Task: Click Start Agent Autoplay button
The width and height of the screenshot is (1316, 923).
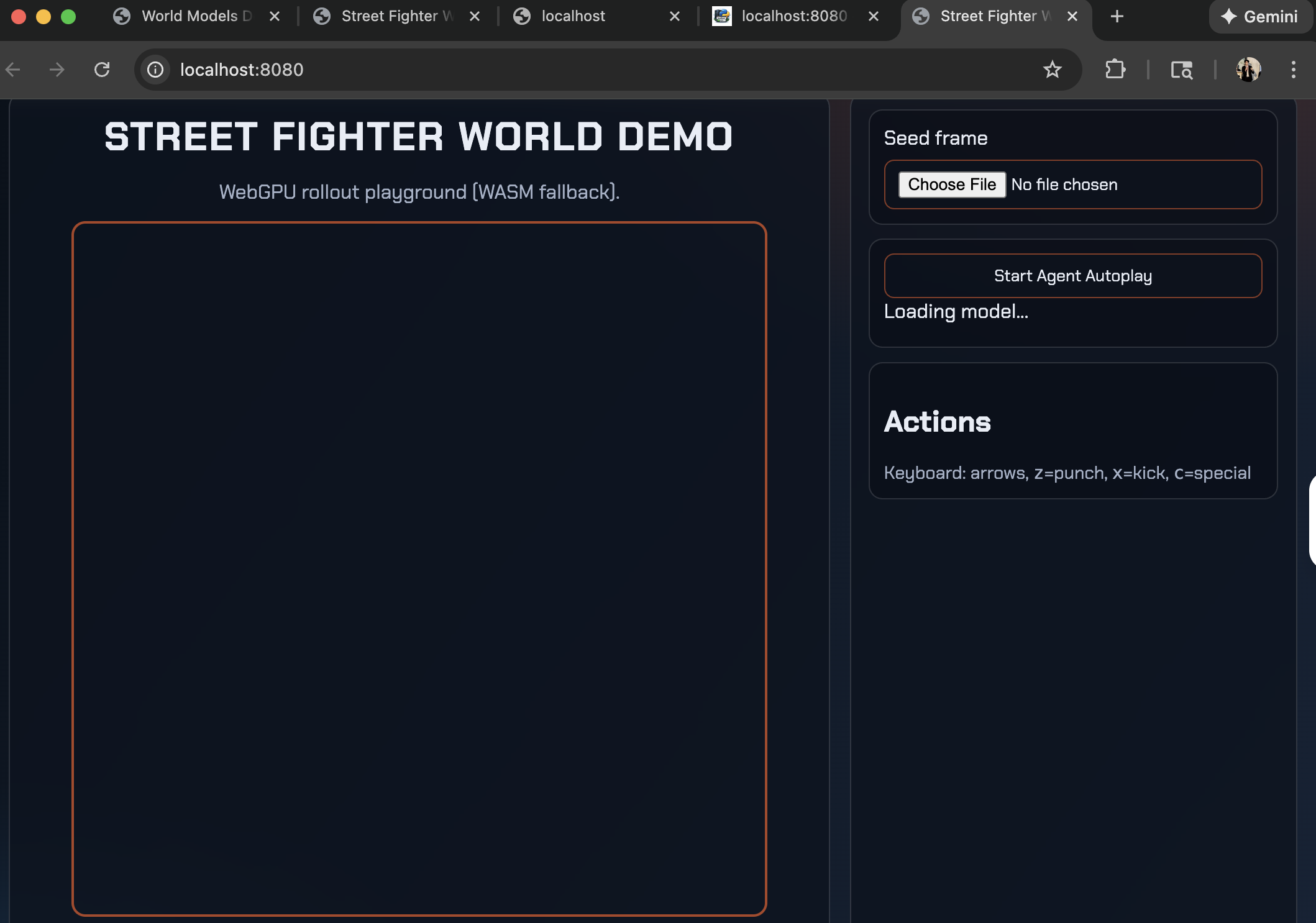Action: (1073, 276)
